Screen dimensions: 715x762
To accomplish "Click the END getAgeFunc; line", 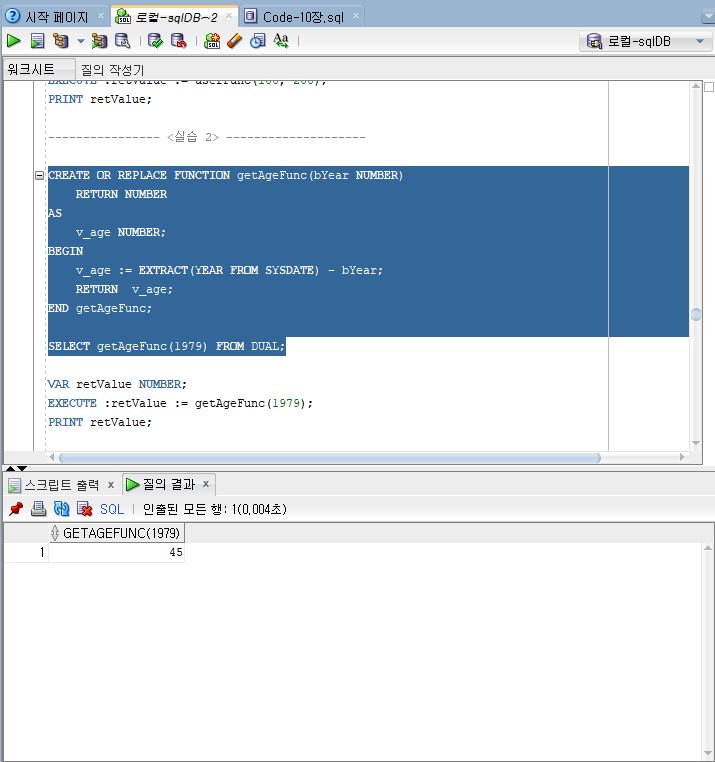I will pyautogui.click(x=100, y=308).
